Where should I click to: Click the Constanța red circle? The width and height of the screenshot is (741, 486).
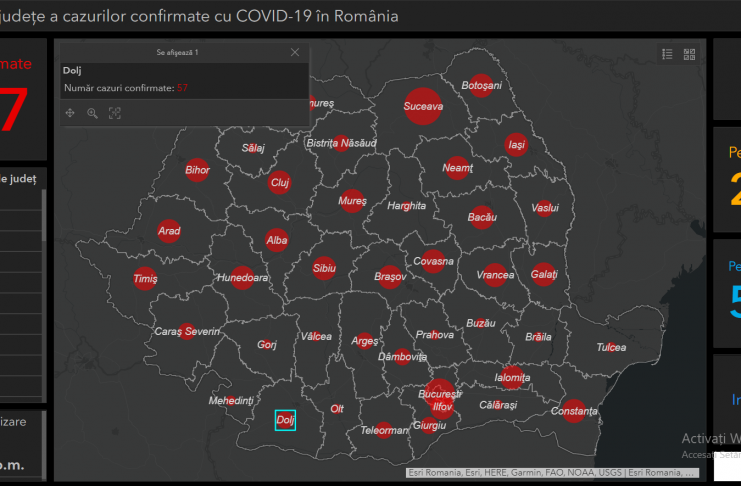tap(573, 411)
